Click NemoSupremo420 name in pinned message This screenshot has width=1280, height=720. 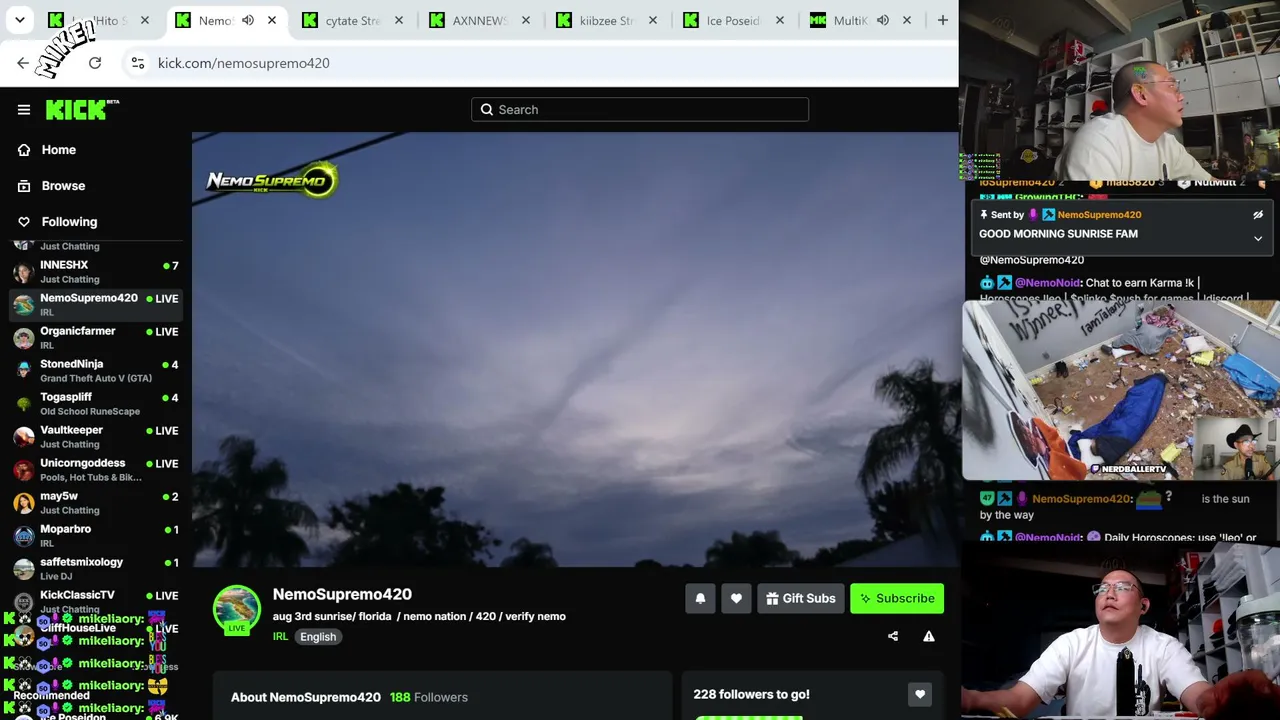click(x=1099, y=215)
